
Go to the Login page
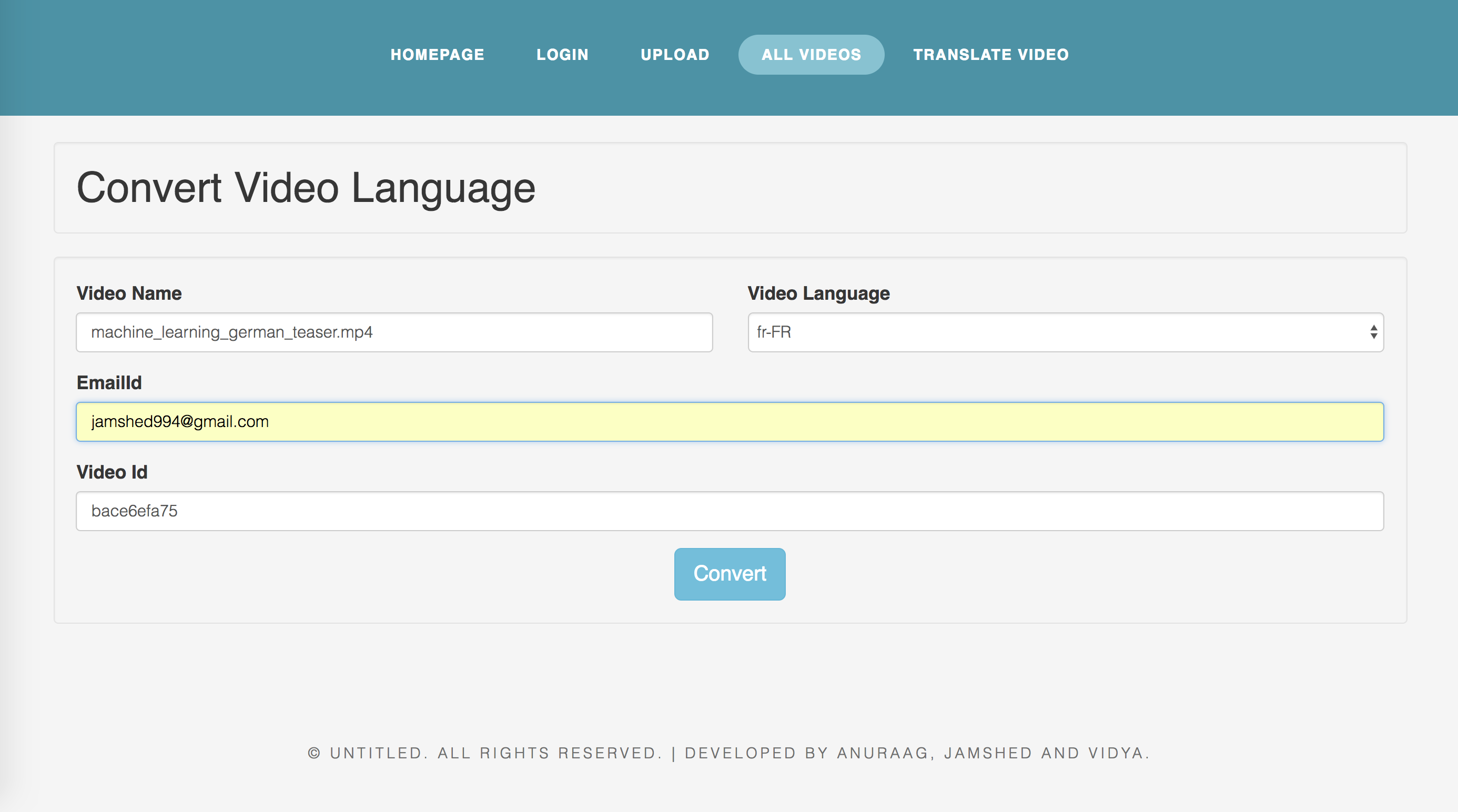562,54
